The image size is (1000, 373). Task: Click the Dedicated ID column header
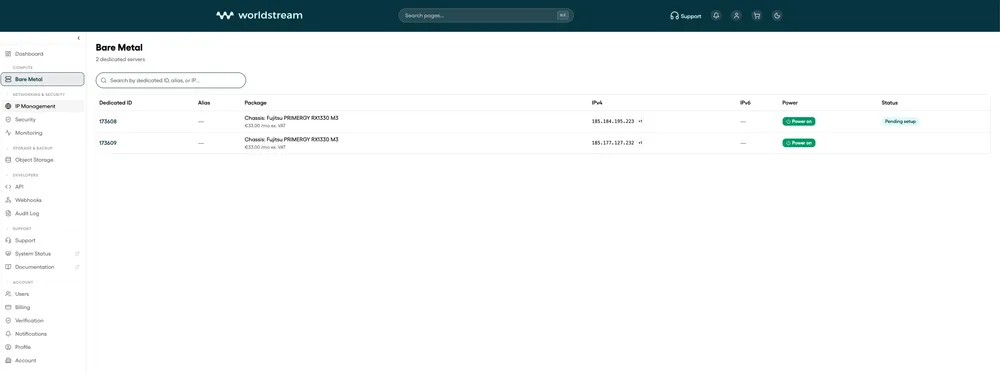point(115,103)
